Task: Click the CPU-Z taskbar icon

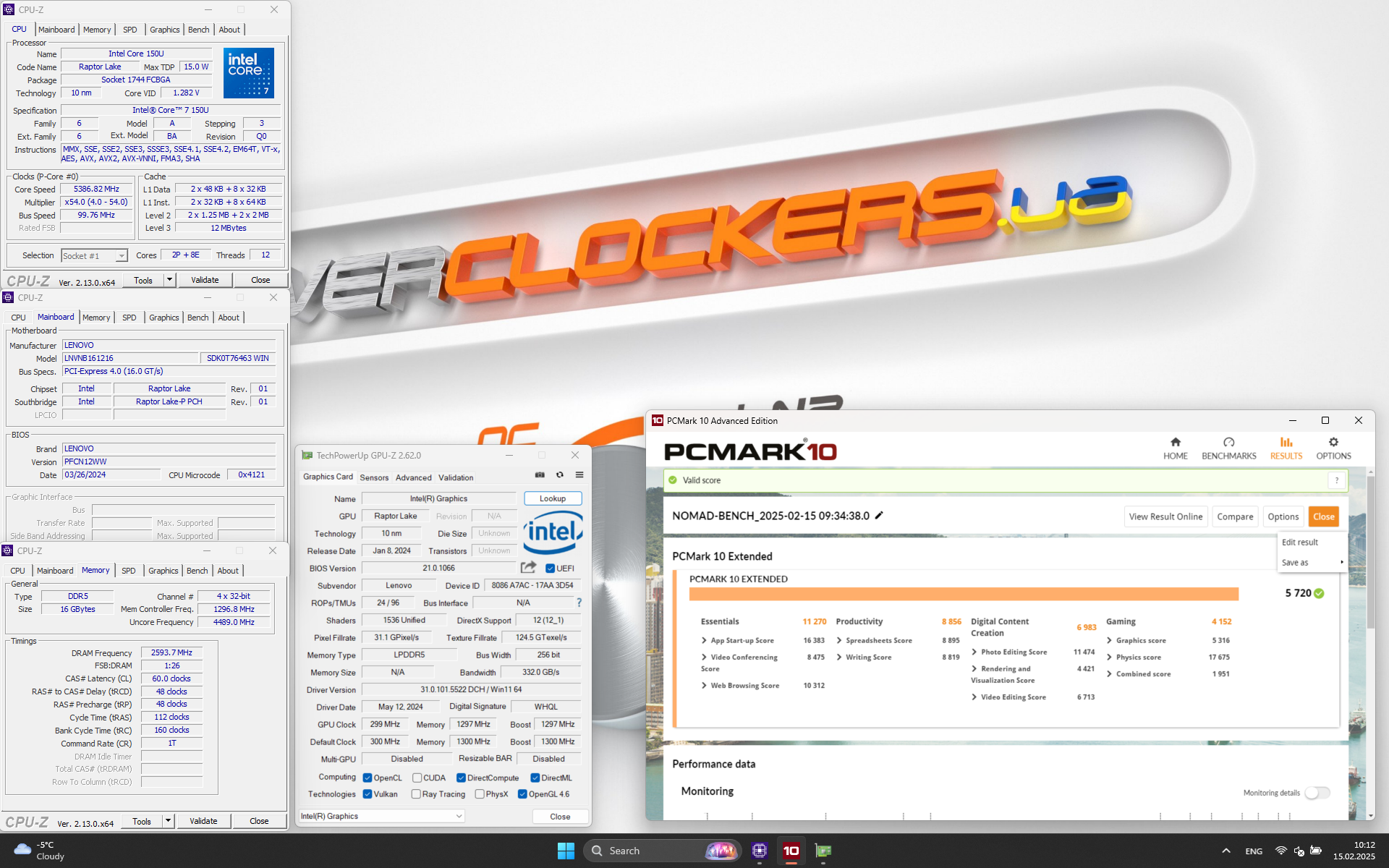Action: [759, 851]
